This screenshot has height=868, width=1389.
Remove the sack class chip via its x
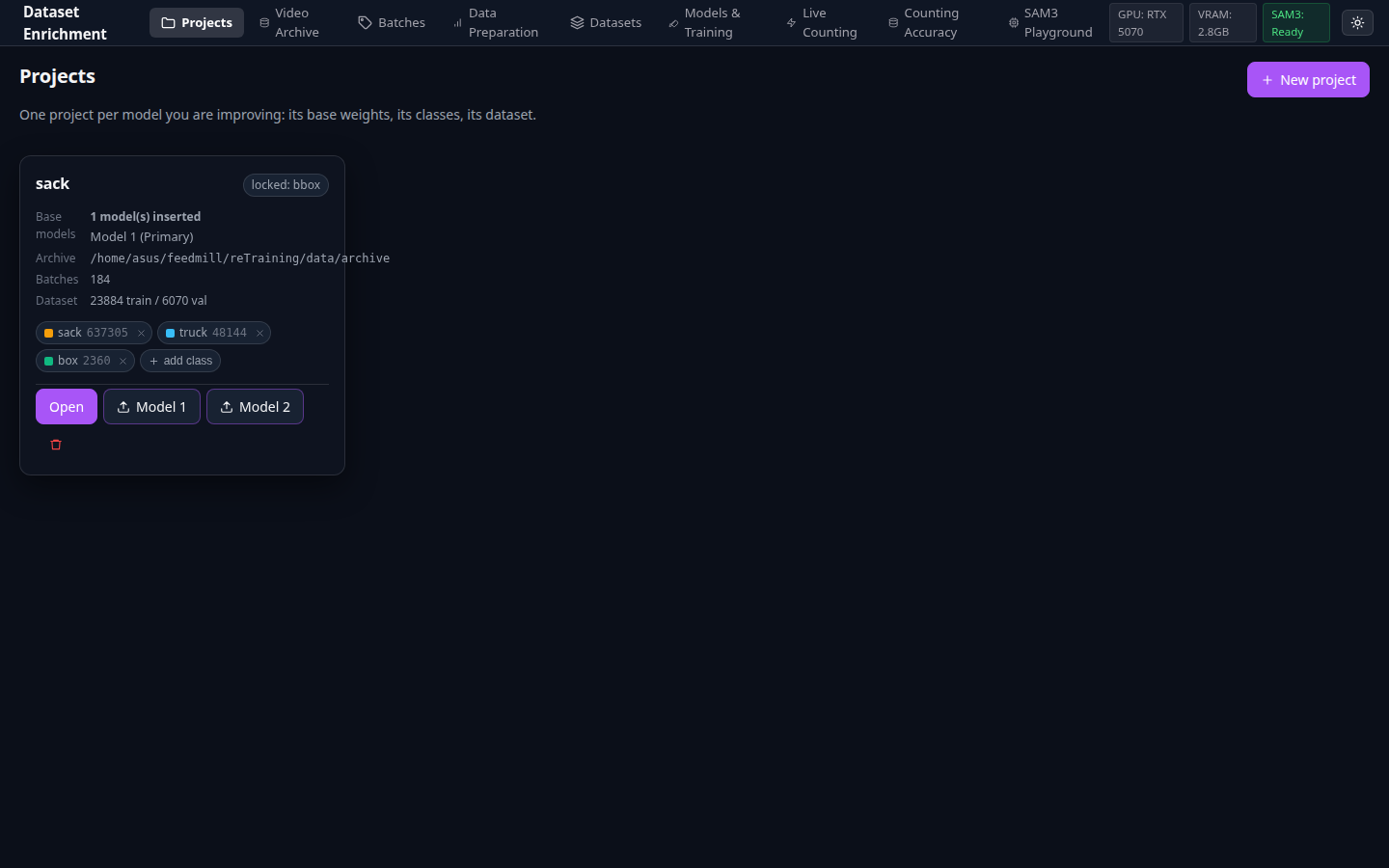click(141, 333)
